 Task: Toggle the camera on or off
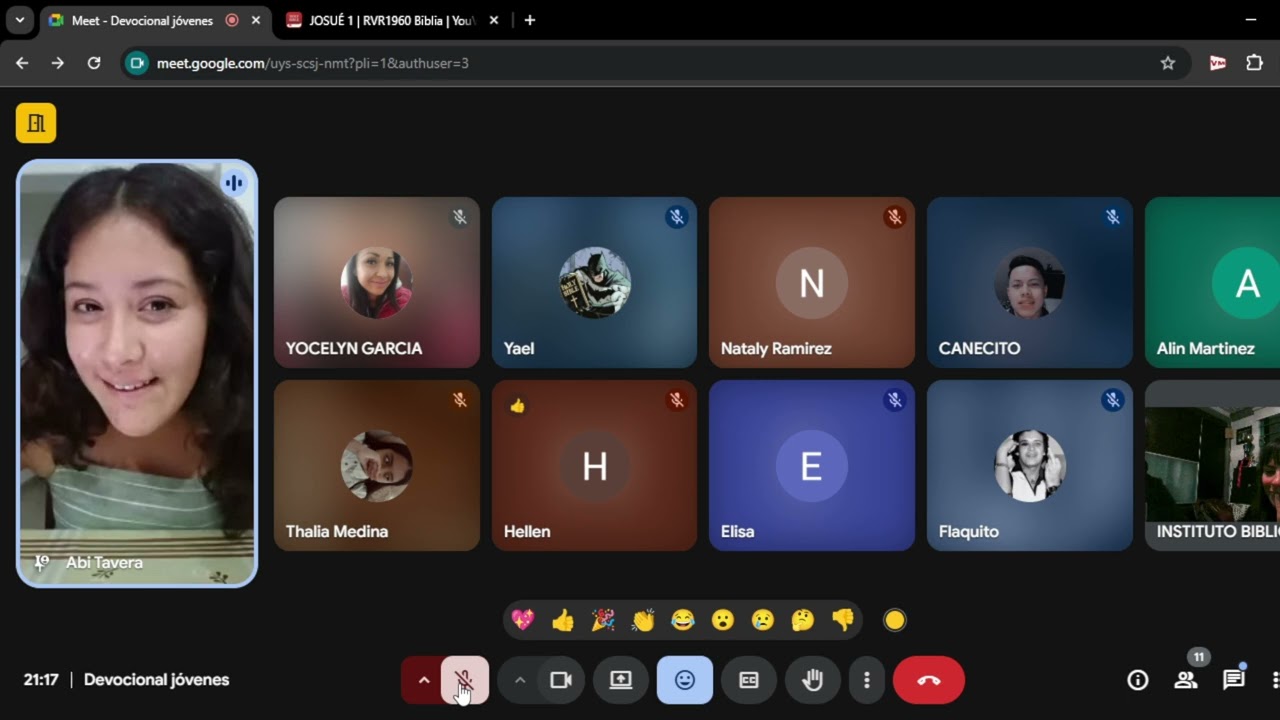click(560, 680)
